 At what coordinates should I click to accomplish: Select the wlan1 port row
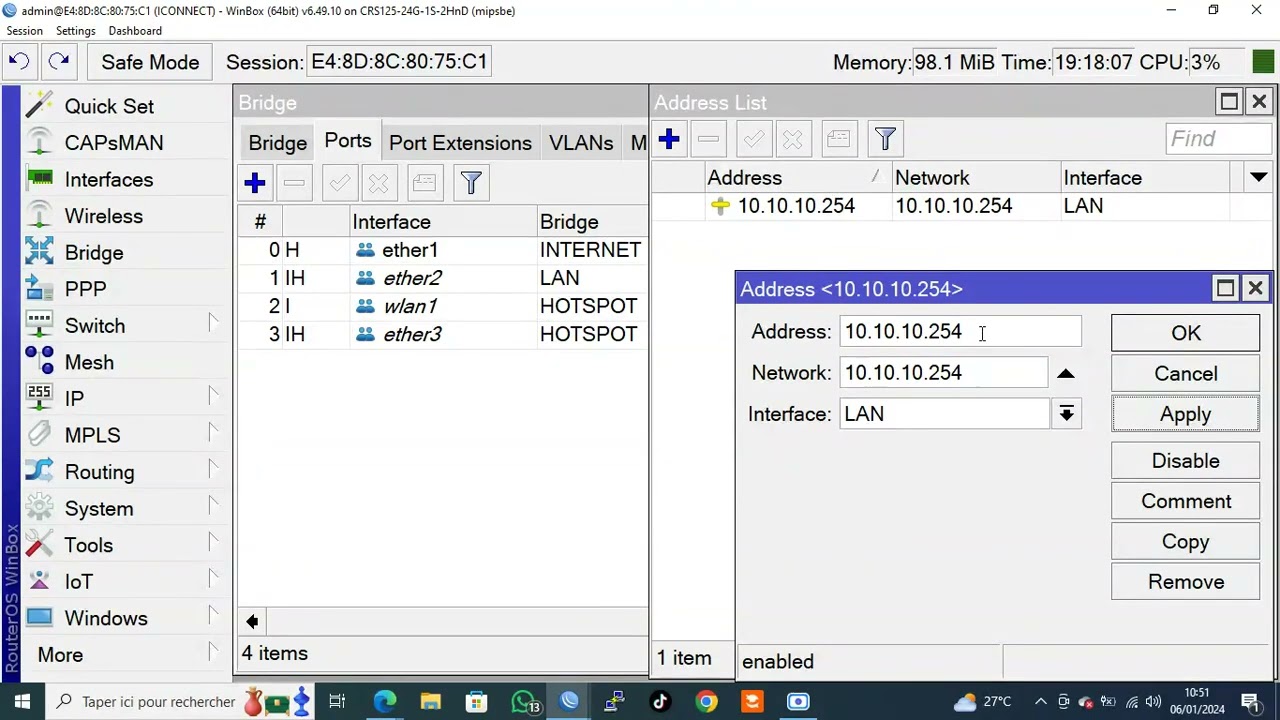(x=443, y=306)
